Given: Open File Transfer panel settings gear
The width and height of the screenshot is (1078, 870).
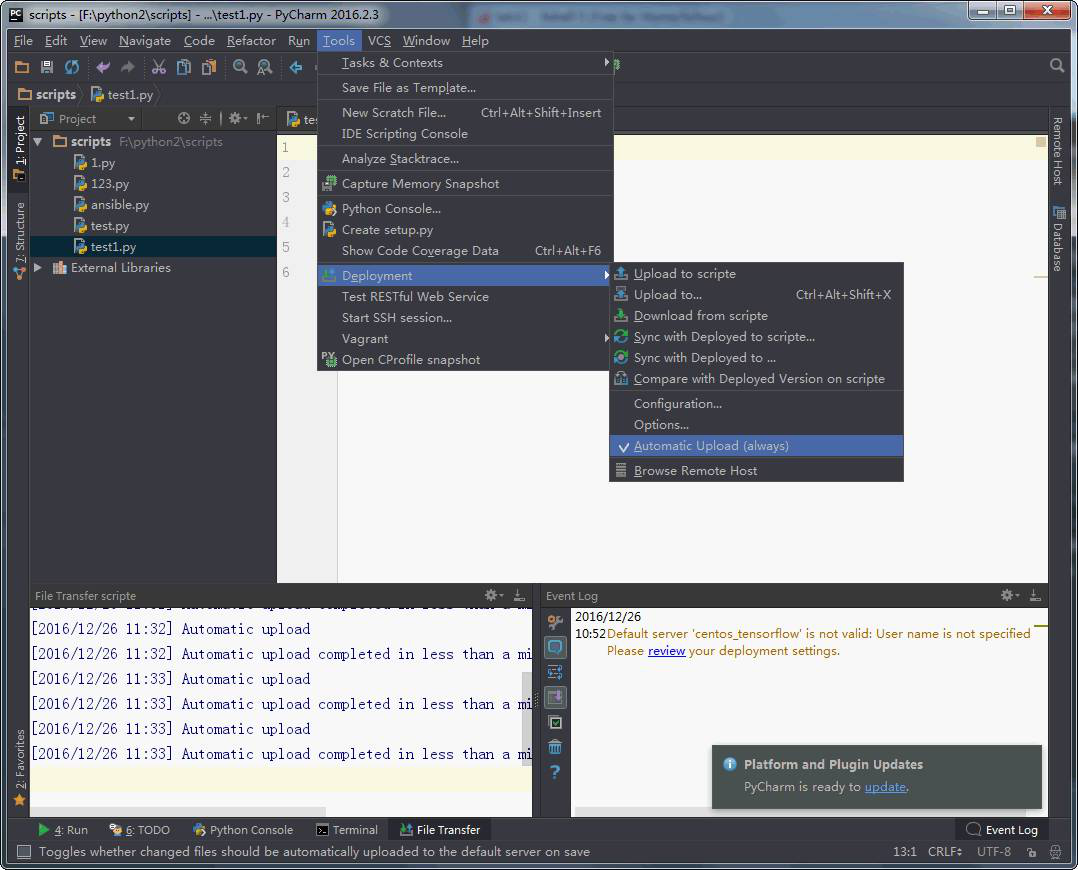Looking at the screenshot, I should 492,595.
